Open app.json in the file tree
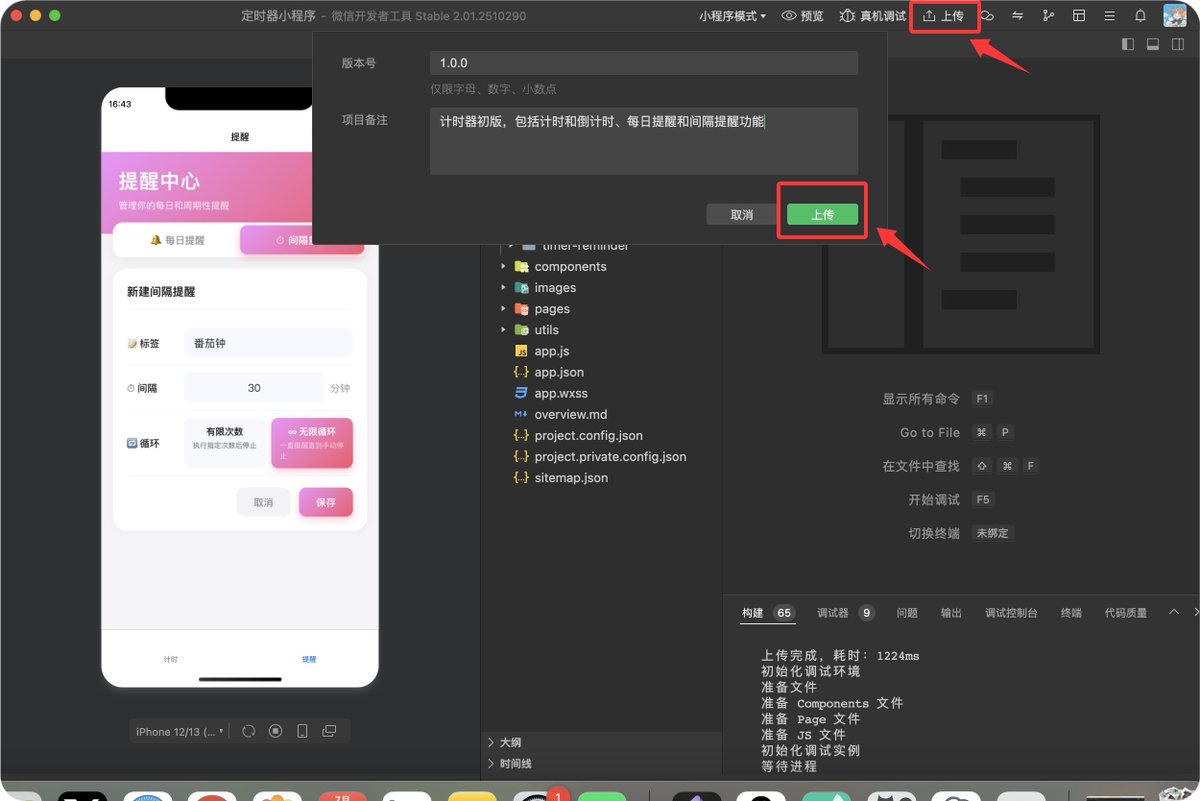The height and width of the screenshot is (801, 1200). (x=559, y=372)
